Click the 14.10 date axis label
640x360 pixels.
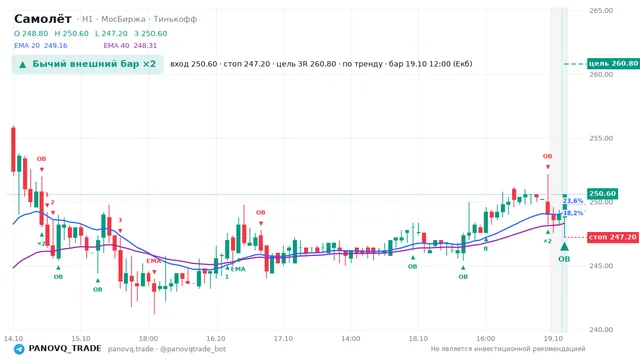(13, 339)
